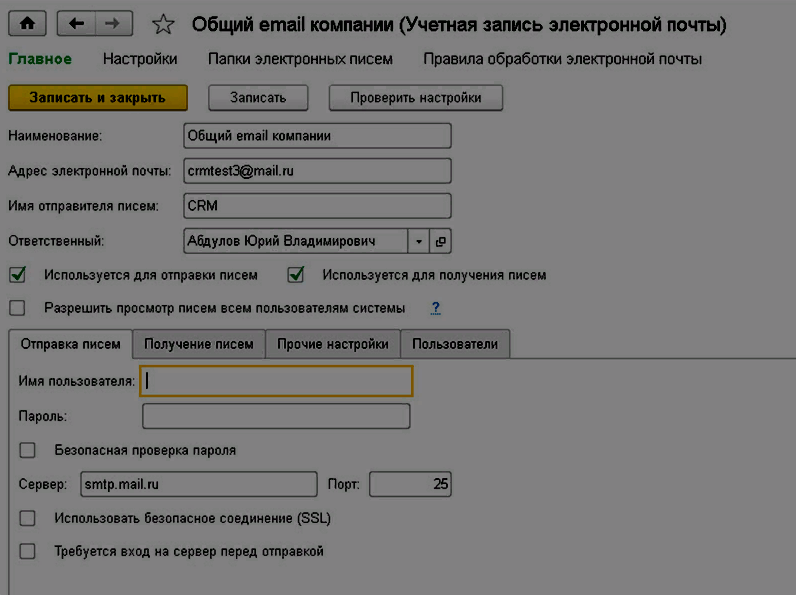Open Правила обработки электронной почты link

562,59
